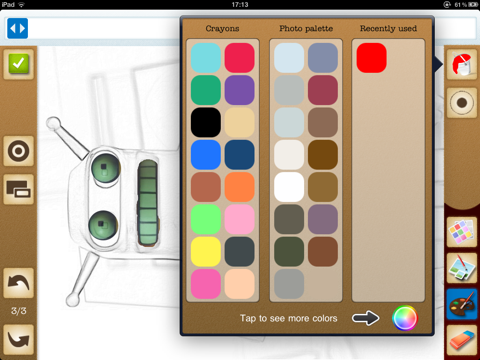
Task: Select the orange crayon
Action: [239, 187]
